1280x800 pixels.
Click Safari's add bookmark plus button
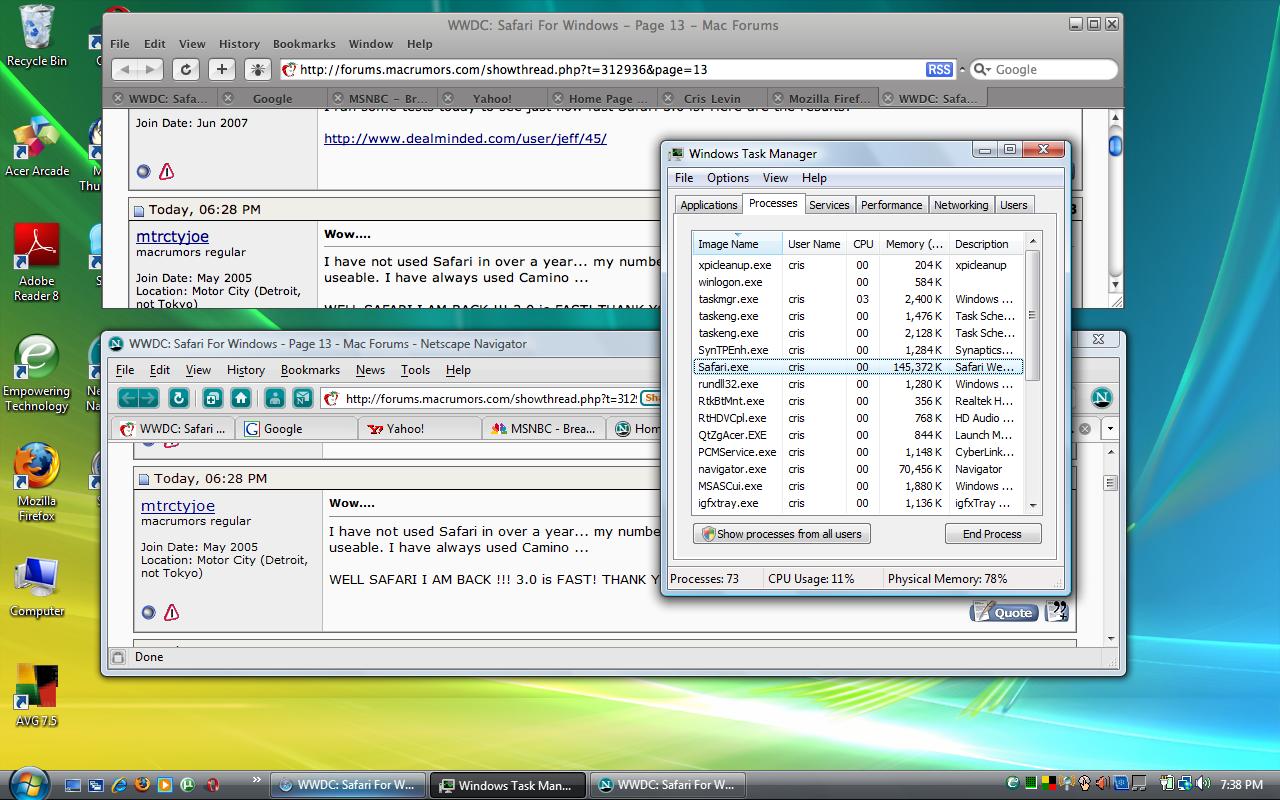(x=222, y=69)
